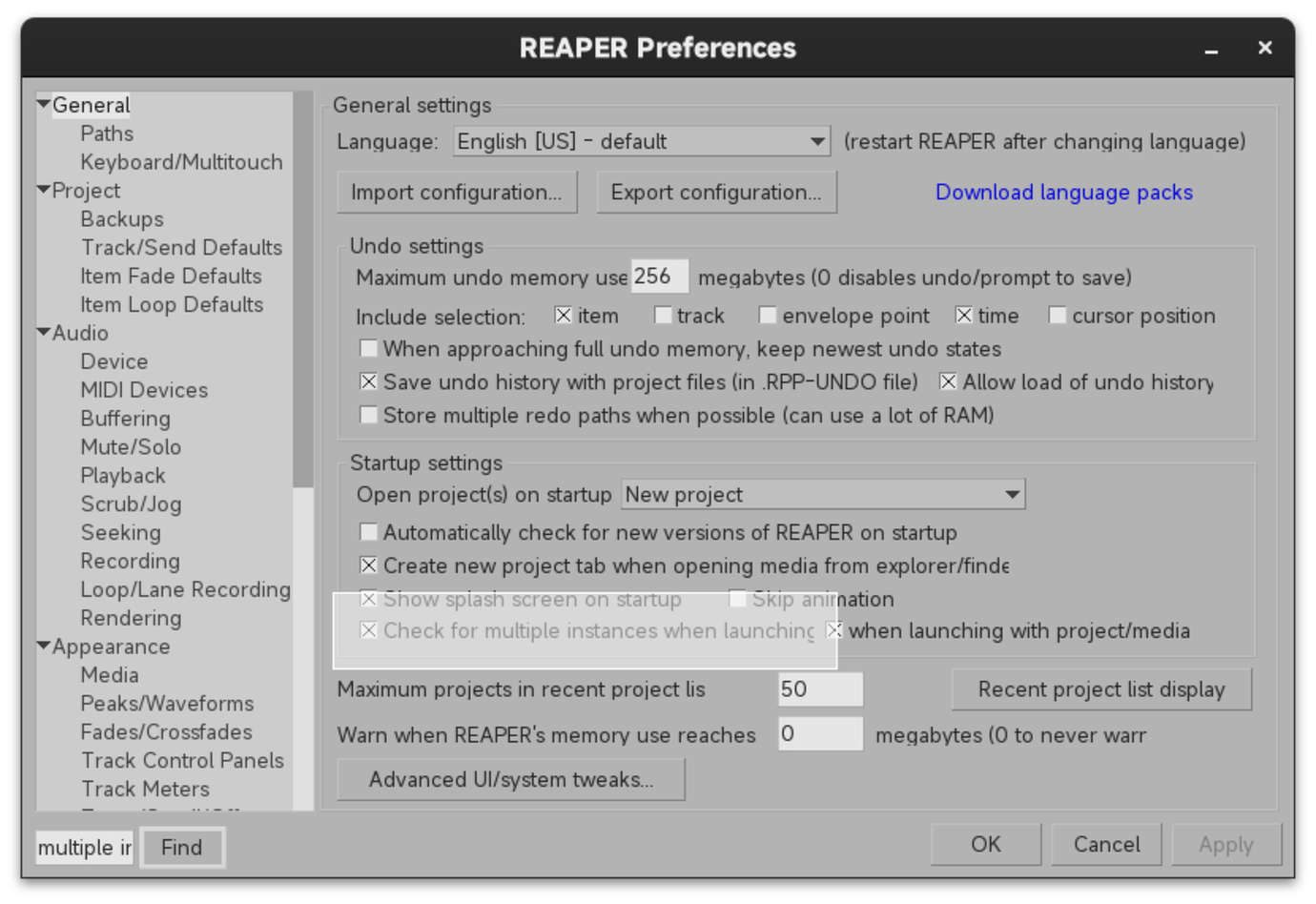Collapse the Appearance tree section
The height and width of the screenshot is (904, 1316).
coord(43,647)
